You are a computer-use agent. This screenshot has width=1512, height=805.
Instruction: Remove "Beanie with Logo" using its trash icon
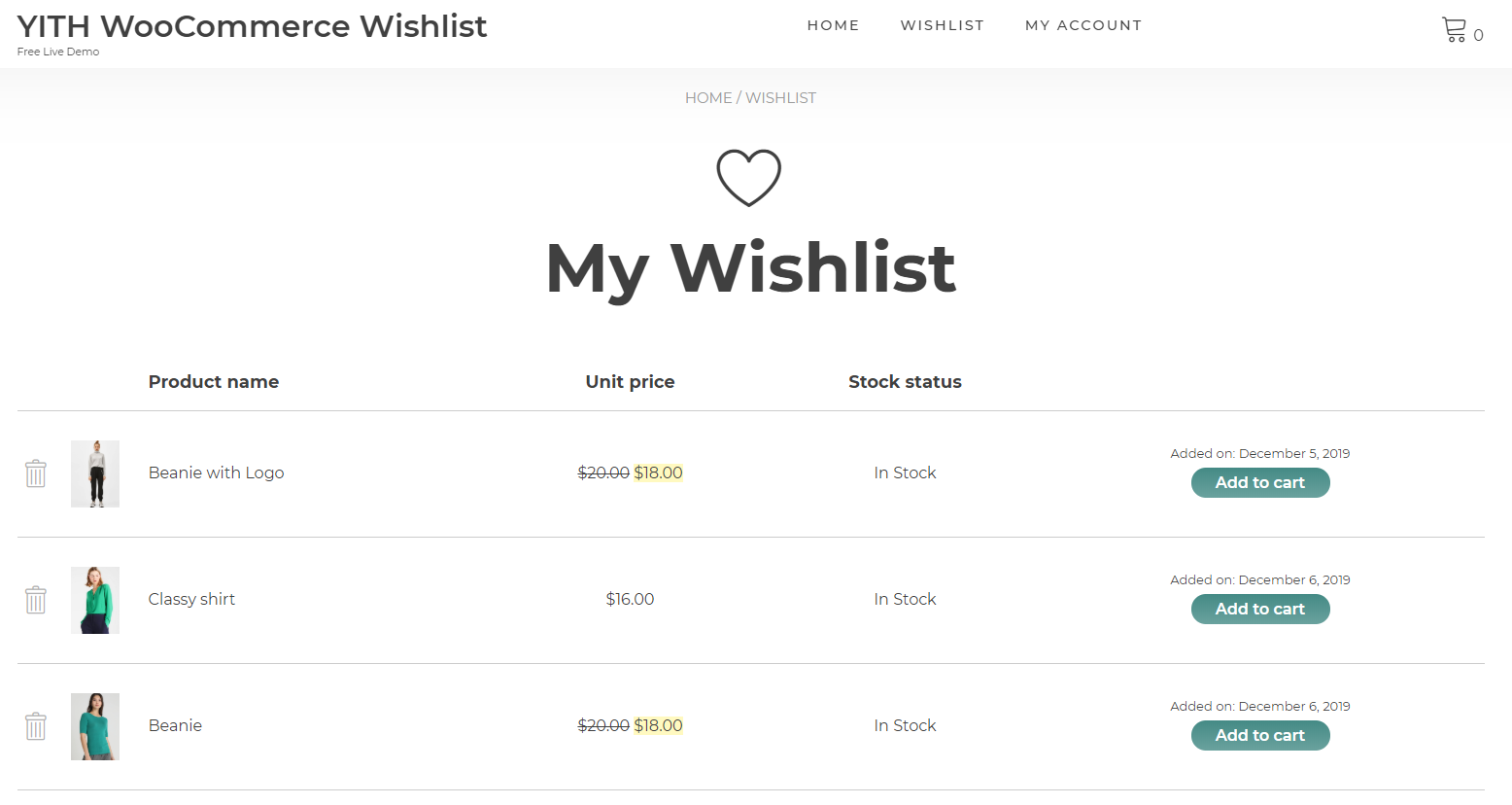[x=36, y=473]
